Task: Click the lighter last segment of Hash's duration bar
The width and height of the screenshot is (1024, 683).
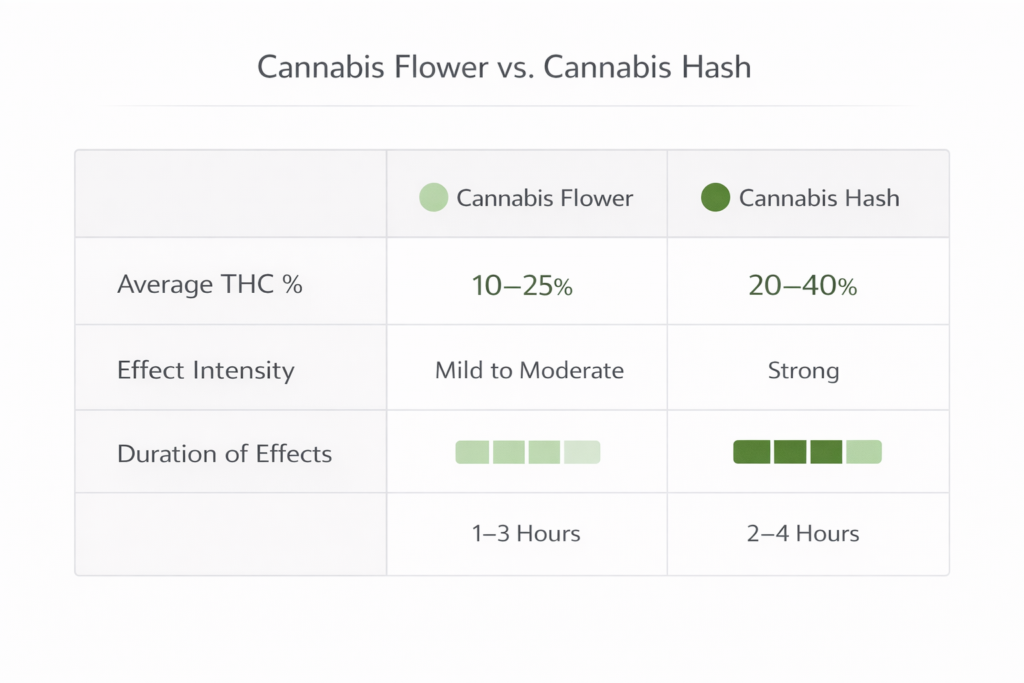Action: click(864, 452)
